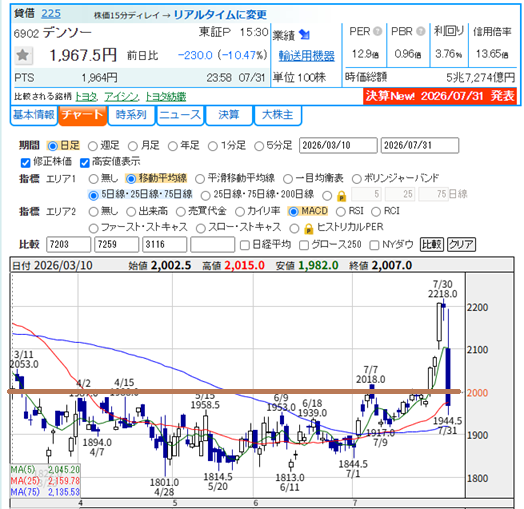The width and height of the screenshot is (524, 509).
Task: Toggle グロース250 comparison checkbox
Action: point(304,245)
